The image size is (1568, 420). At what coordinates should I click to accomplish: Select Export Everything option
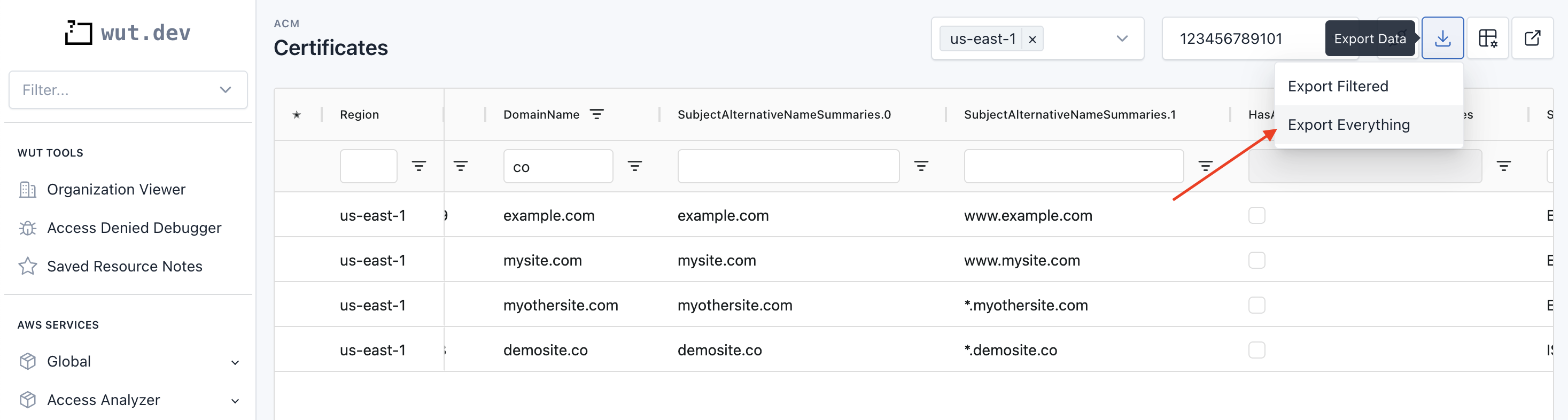tap(1368, 125)
